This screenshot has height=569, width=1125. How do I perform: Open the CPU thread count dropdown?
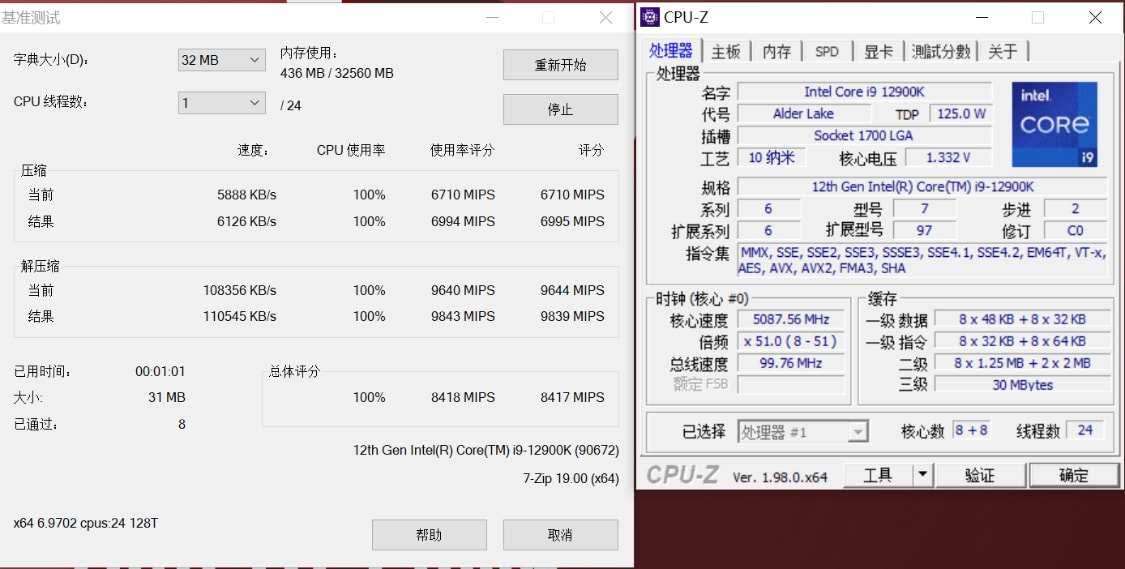click(222, 103)
